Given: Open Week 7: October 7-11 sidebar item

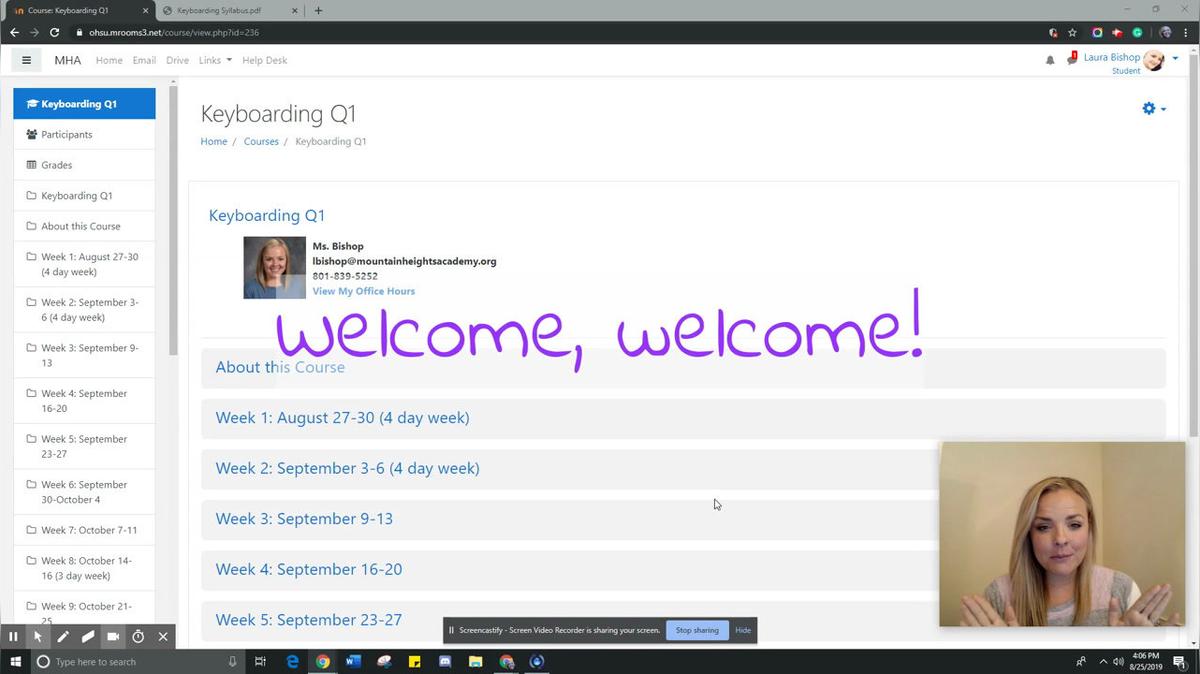Looking at the screenshot, I should coord(84,530).
